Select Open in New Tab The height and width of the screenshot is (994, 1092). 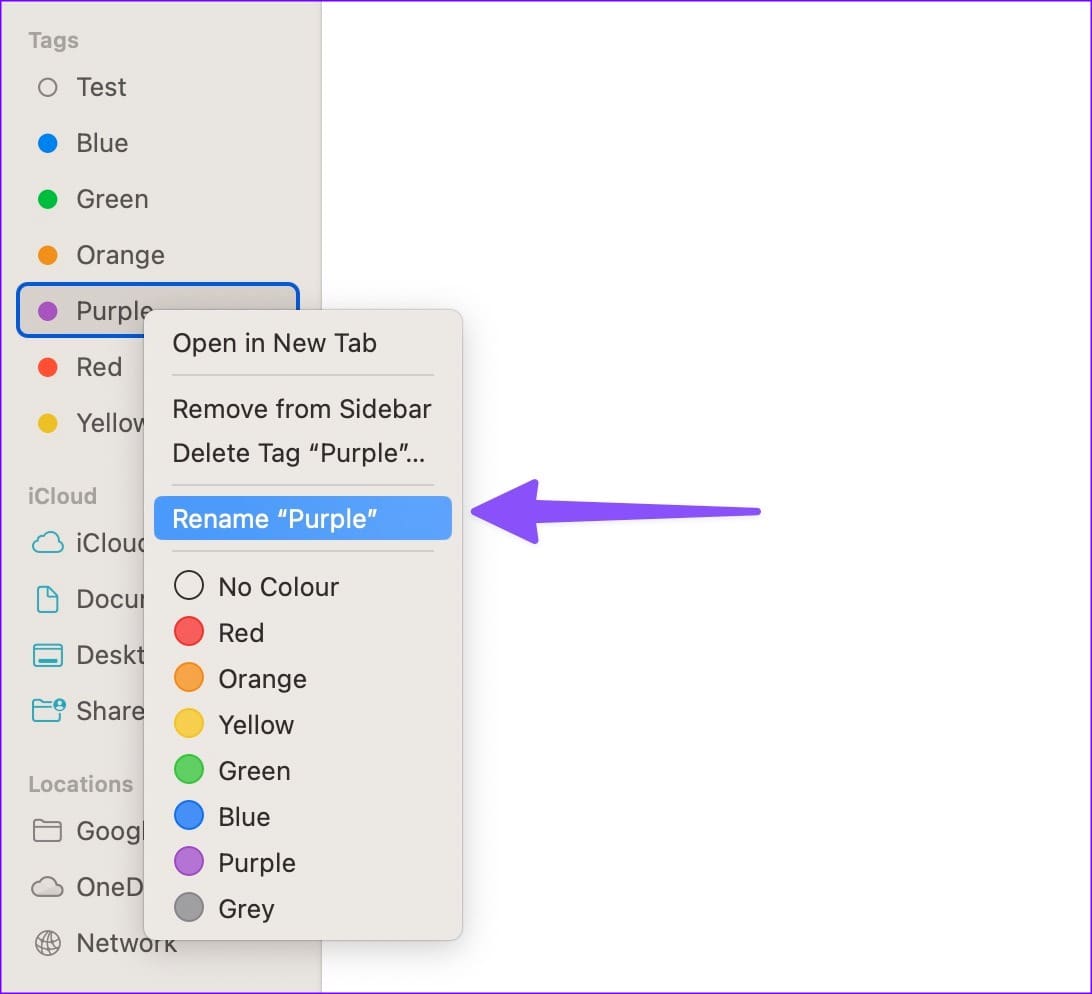303,343
